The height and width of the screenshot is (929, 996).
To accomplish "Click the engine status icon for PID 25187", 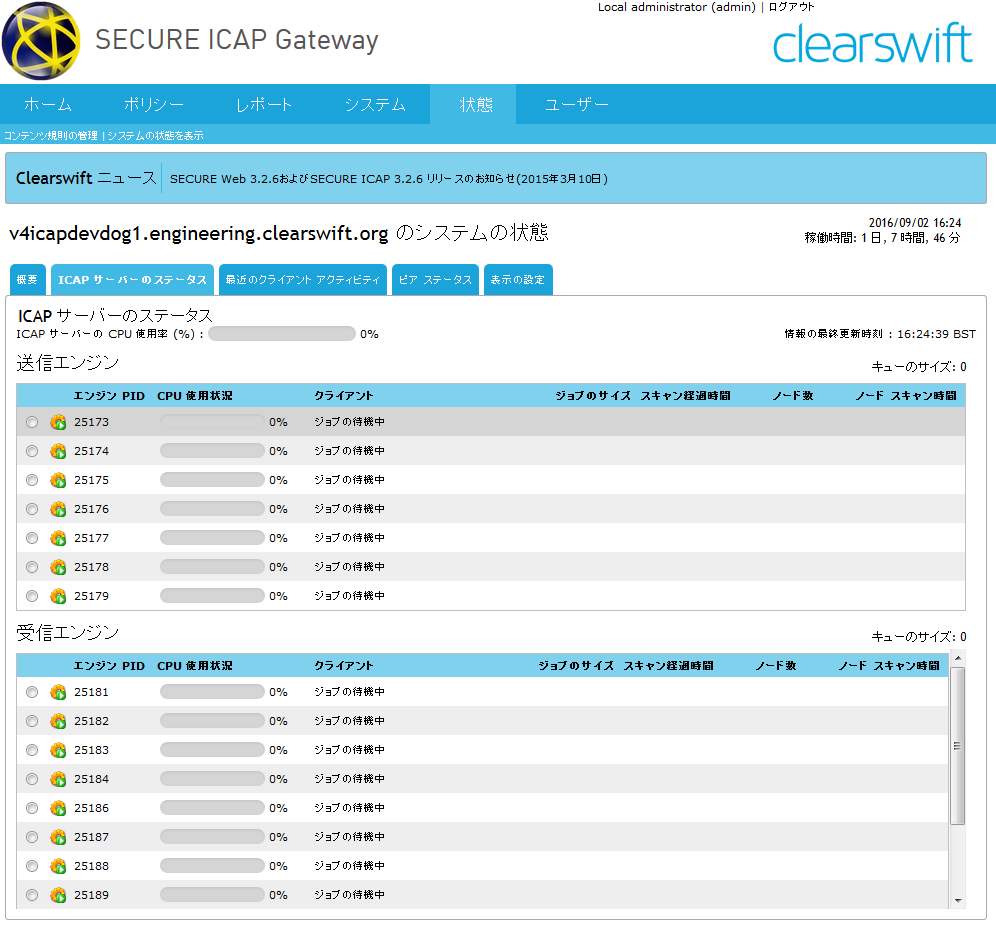I will point(58,837).
